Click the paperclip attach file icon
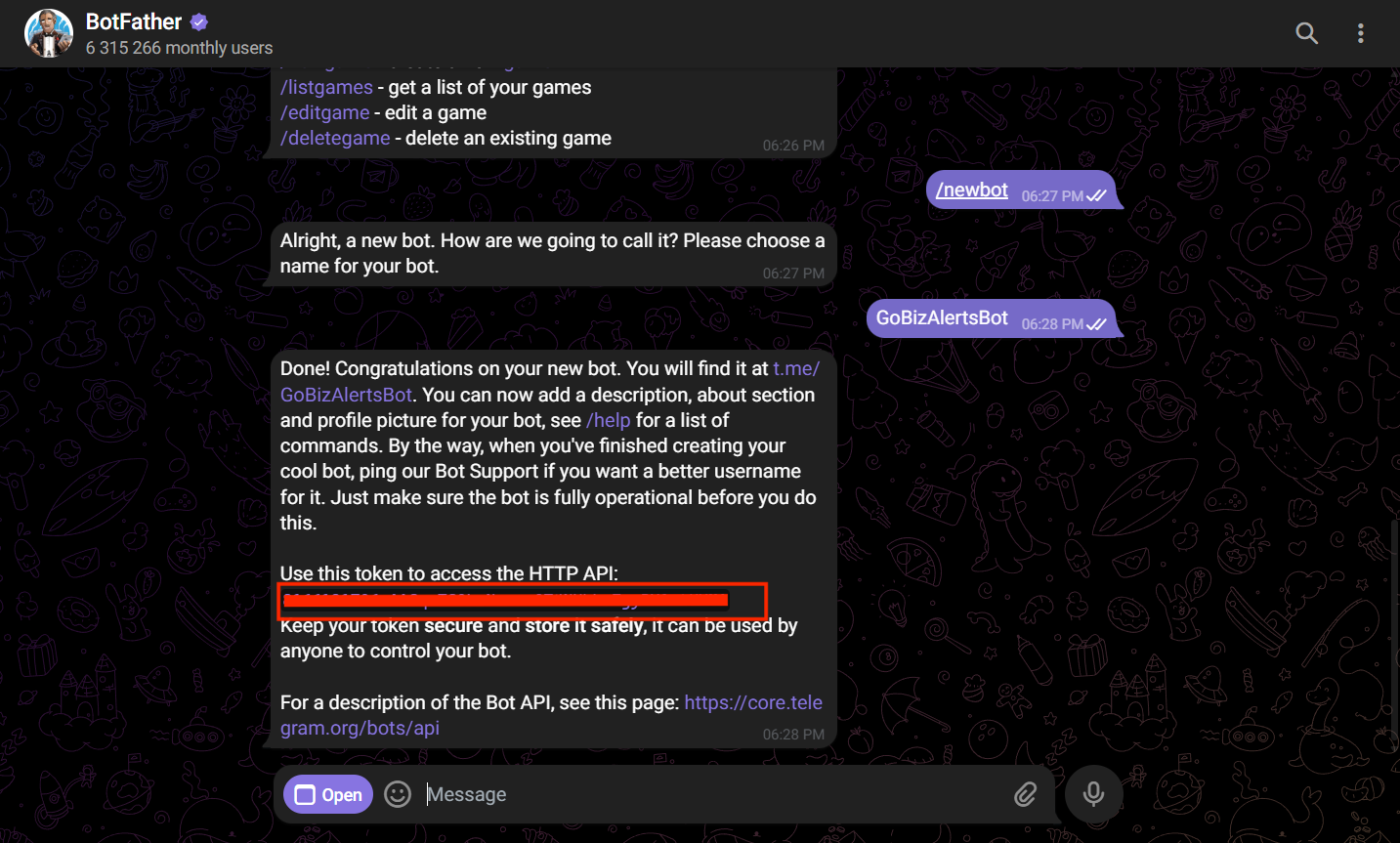The width and height of the screenshot is (1400, 843). (1025, 794)
